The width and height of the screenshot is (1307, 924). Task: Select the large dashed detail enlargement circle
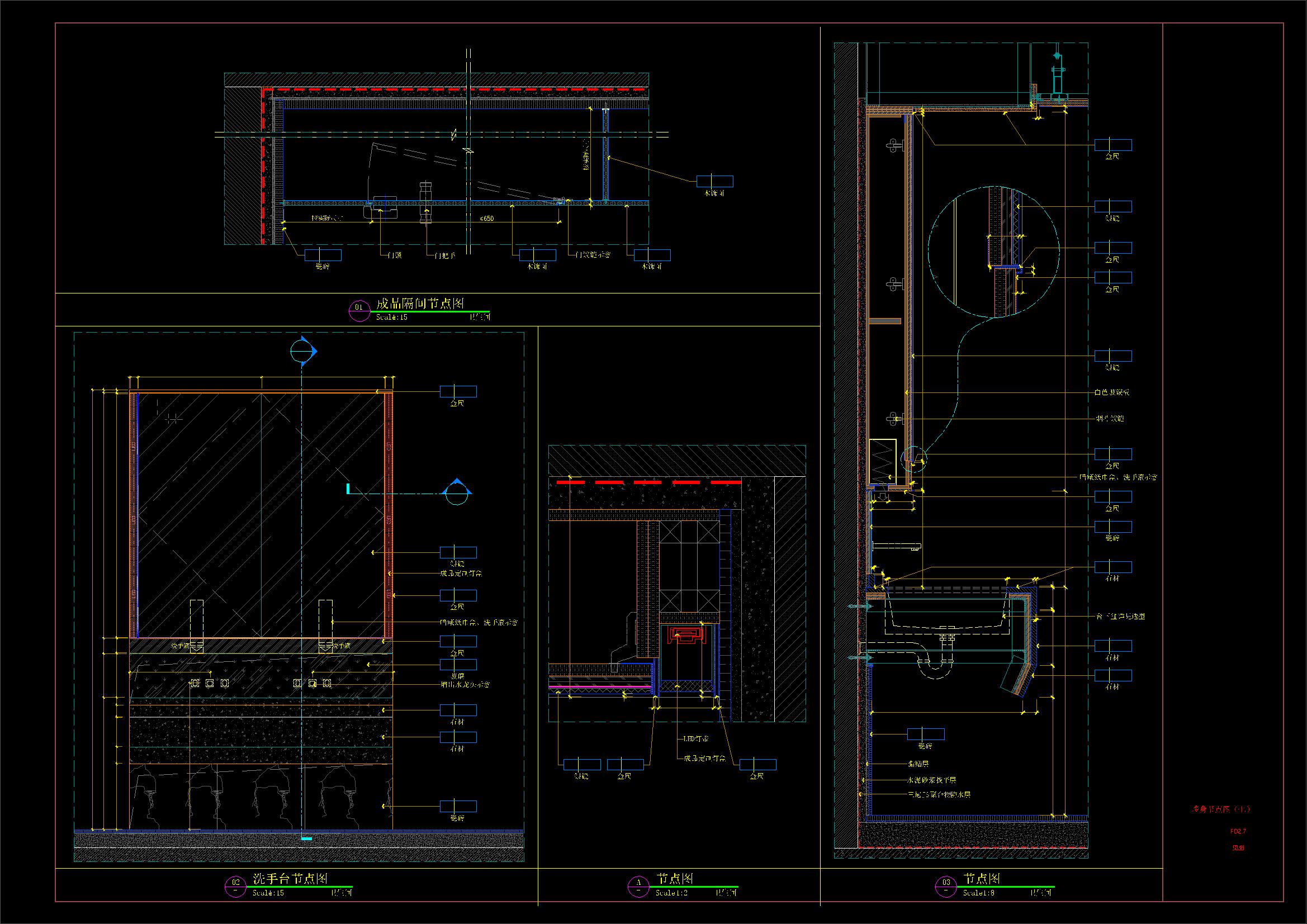point(993,251)
